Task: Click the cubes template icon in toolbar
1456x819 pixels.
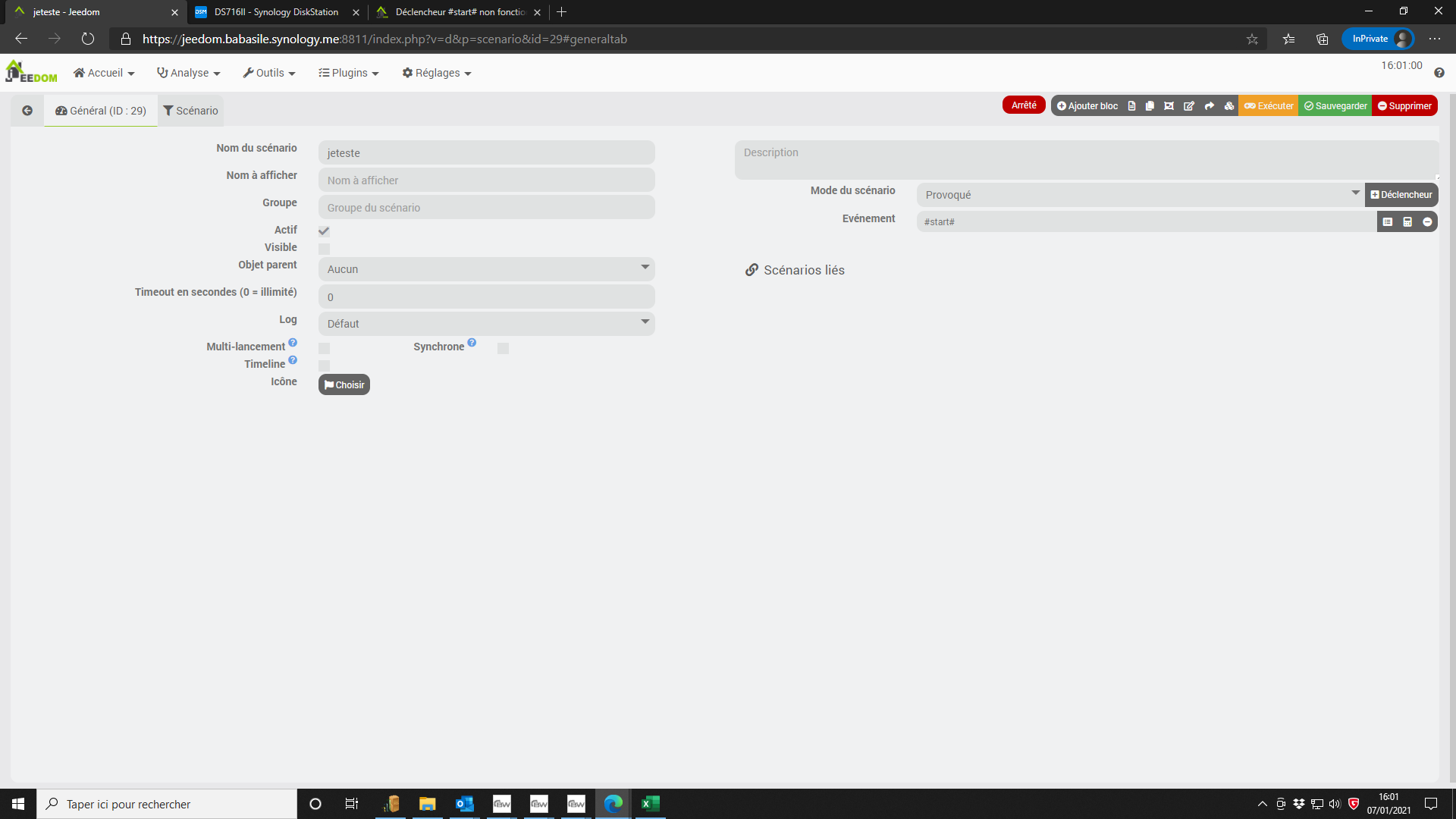Action: (1229, 106)
